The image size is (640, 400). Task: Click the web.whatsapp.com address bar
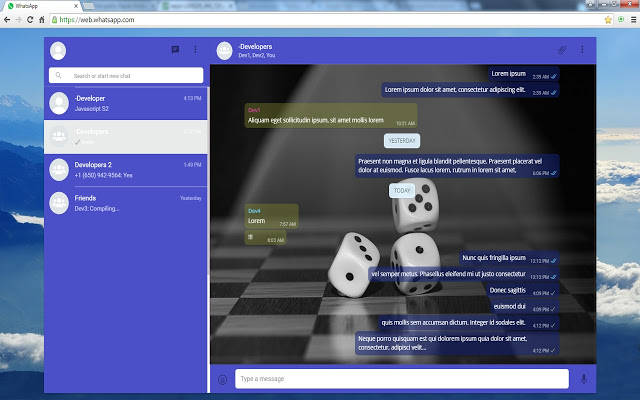point(300,19)
